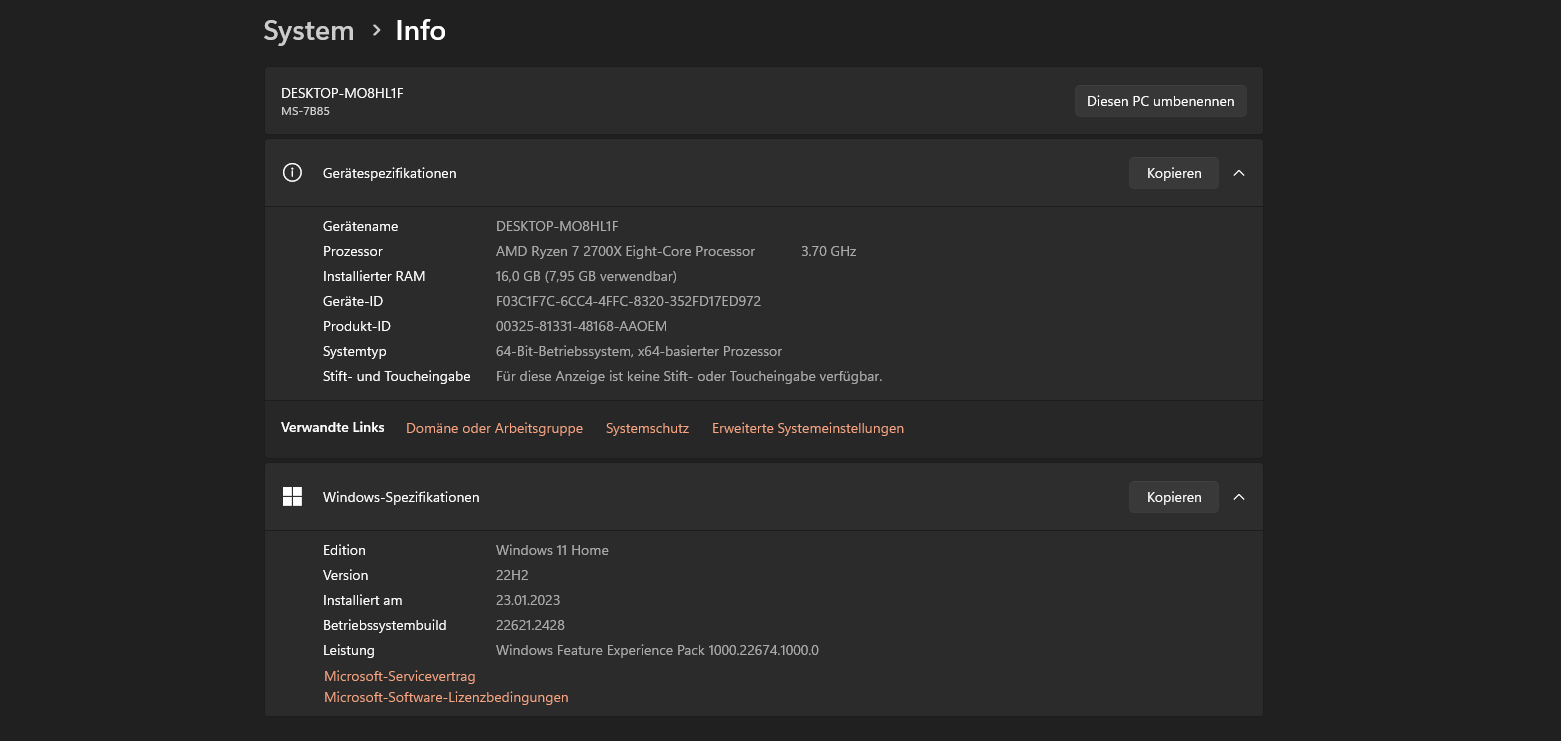Collapse Gerätespezifikationen using its chevron arrow

(1239, 173)
